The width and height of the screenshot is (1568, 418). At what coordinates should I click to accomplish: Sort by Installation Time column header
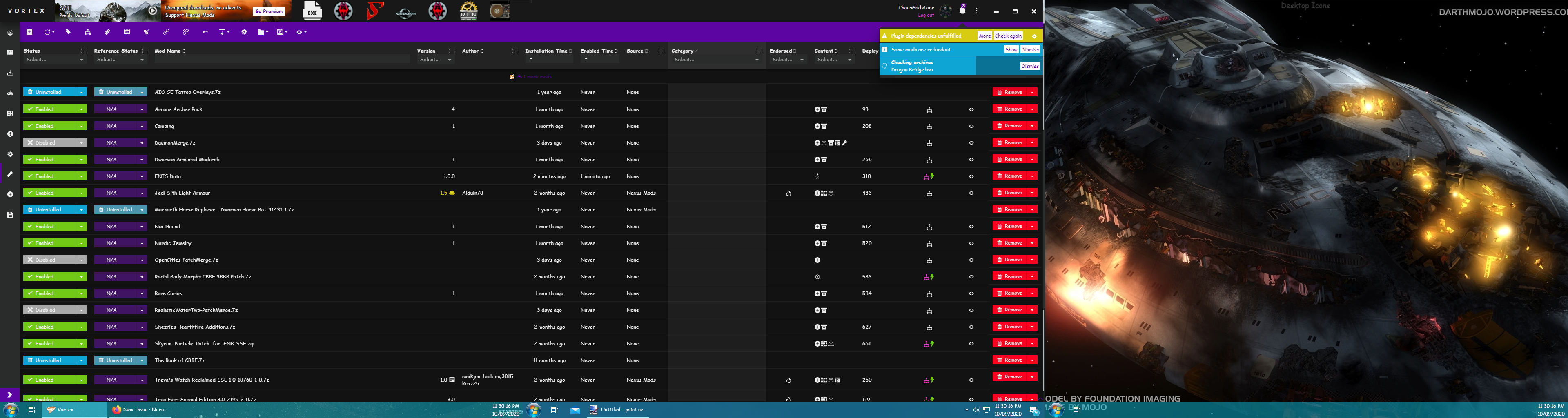point(548,51)
